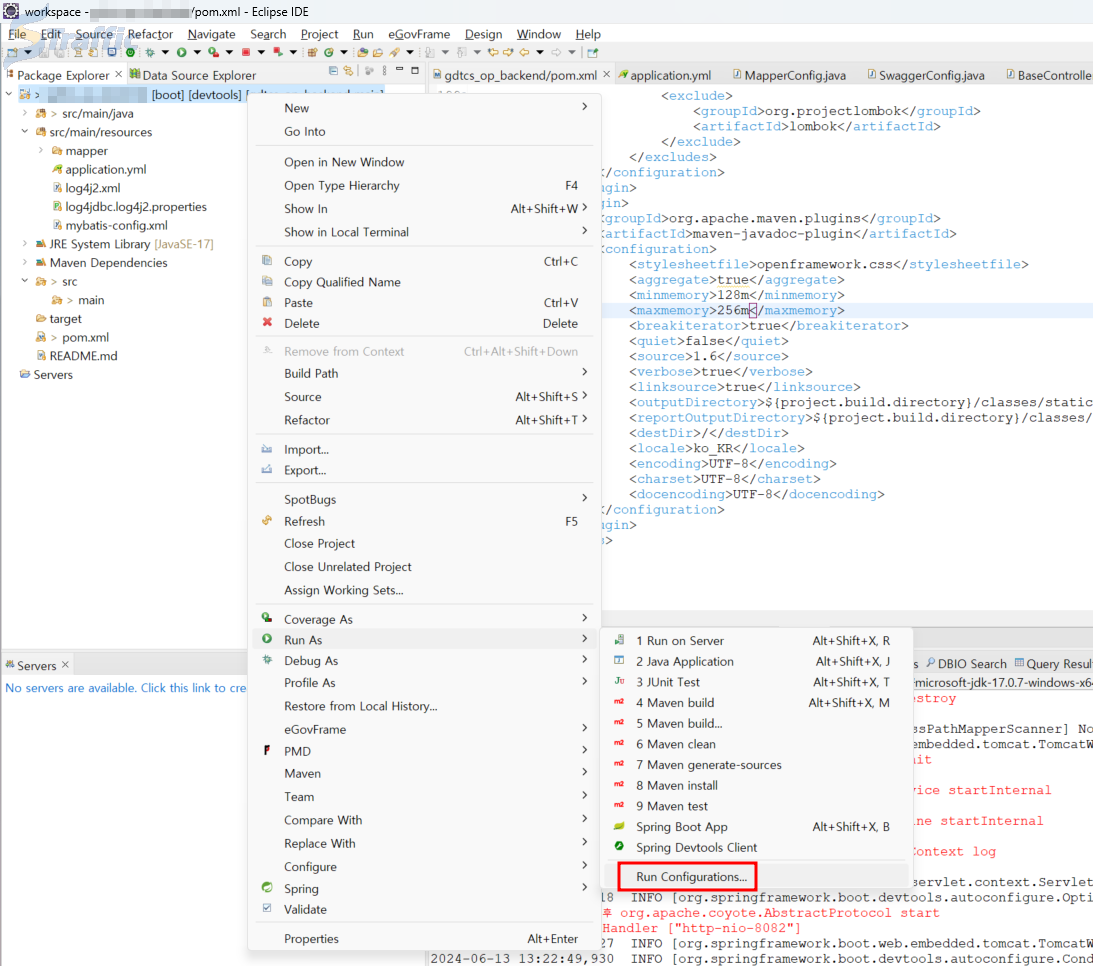Open the Window menu in menu bar
This screenshot has width=1093, height=966.
coord(538,34)
